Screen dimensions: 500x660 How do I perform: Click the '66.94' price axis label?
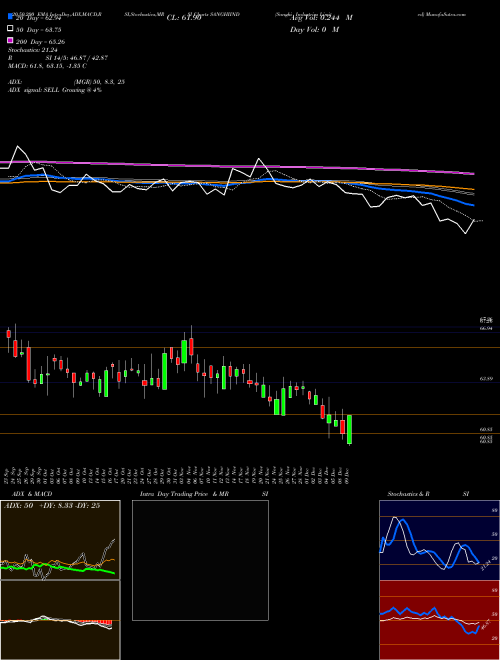pos(486,328)
